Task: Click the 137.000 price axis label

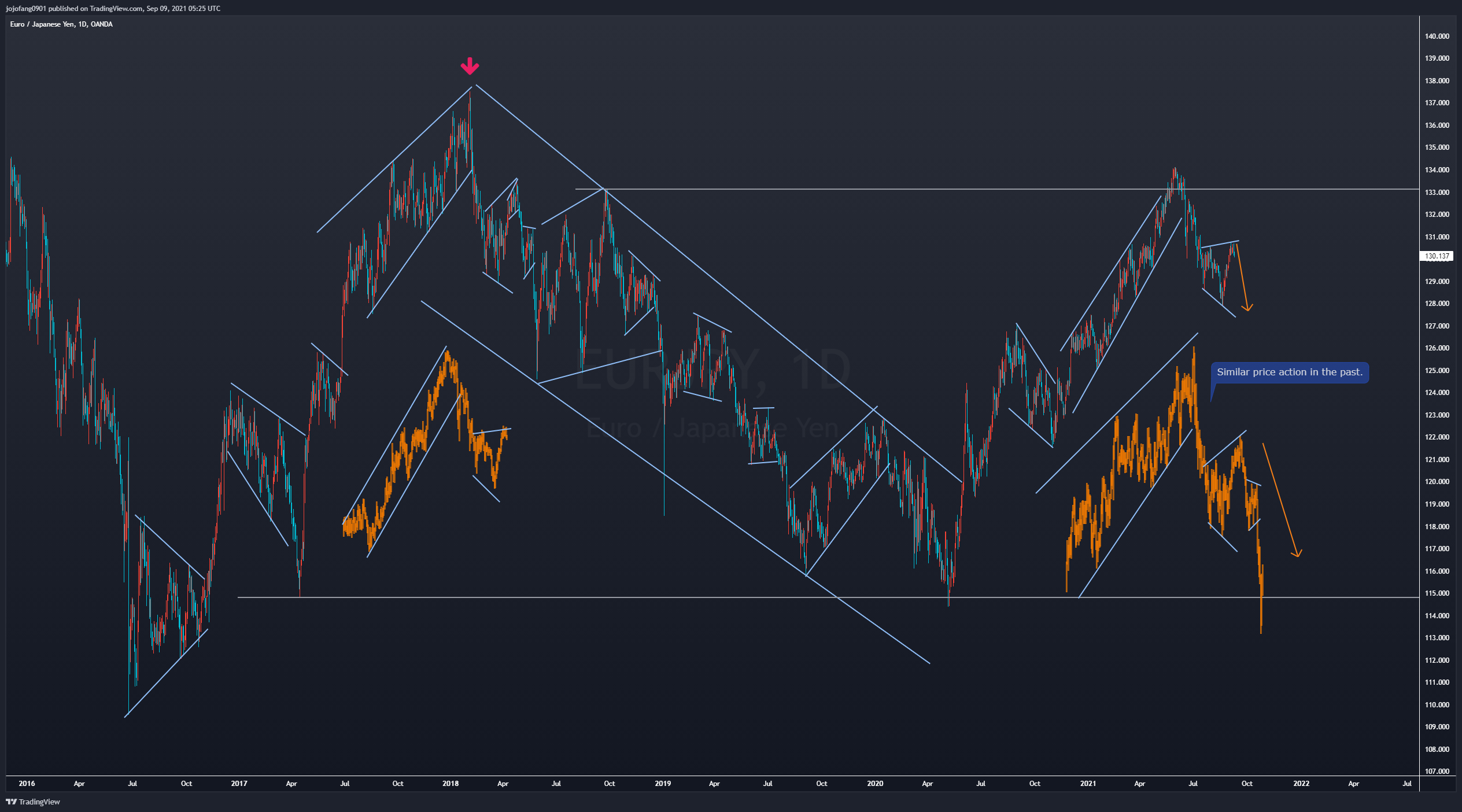Action: pyautogui.click(x=1437, y=103)
